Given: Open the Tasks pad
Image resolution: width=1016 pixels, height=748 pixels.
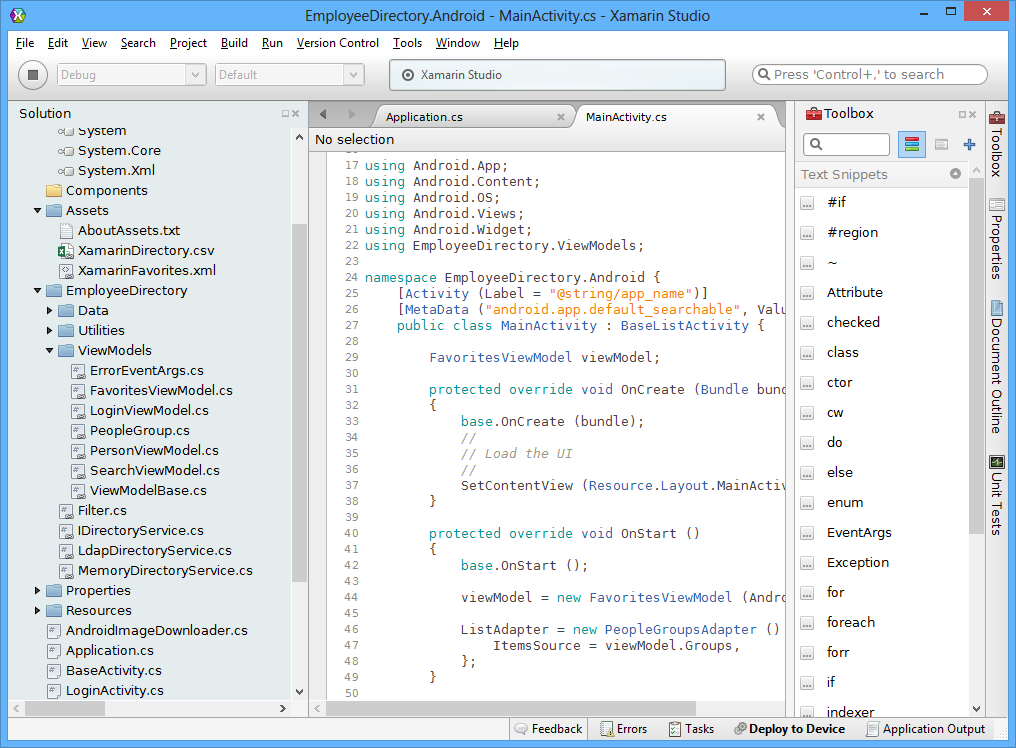Looking at the screenshot, I should point(691,729).
